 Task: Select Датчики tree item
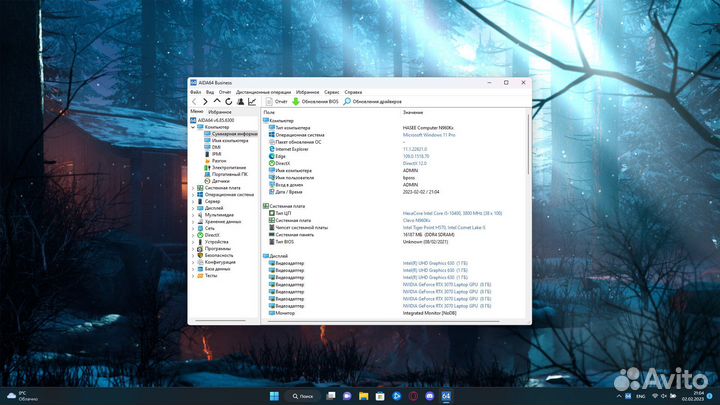click(x=217, y=181)
